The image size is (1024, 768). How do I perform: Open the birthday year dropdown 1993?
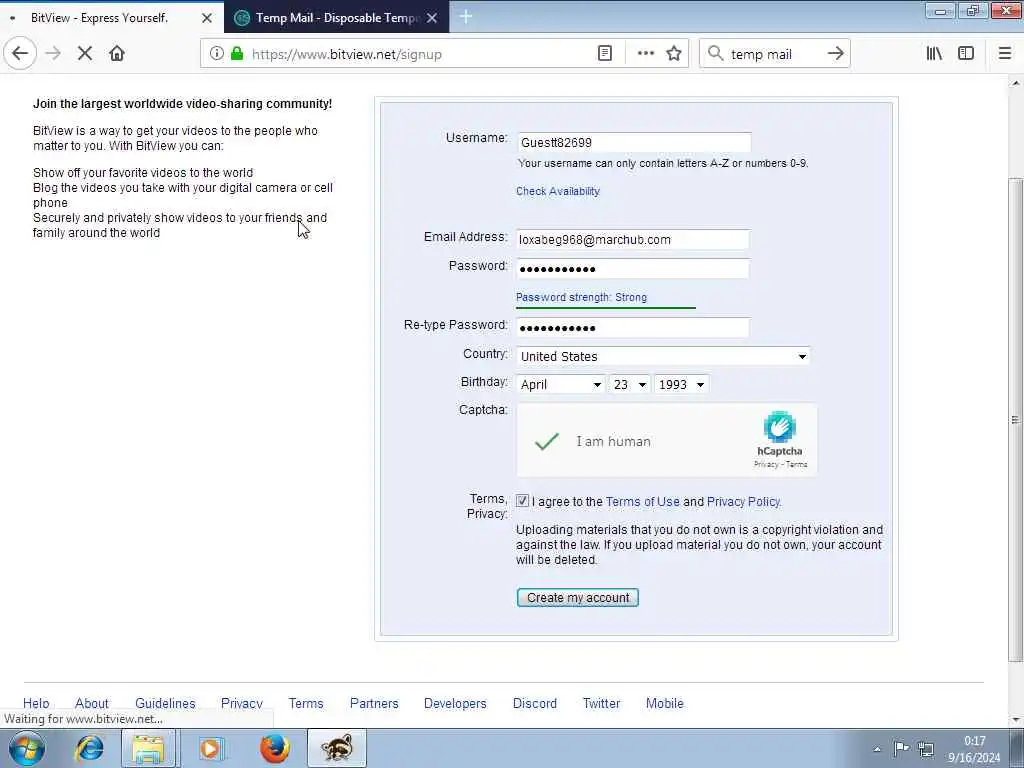coord(681,385)
